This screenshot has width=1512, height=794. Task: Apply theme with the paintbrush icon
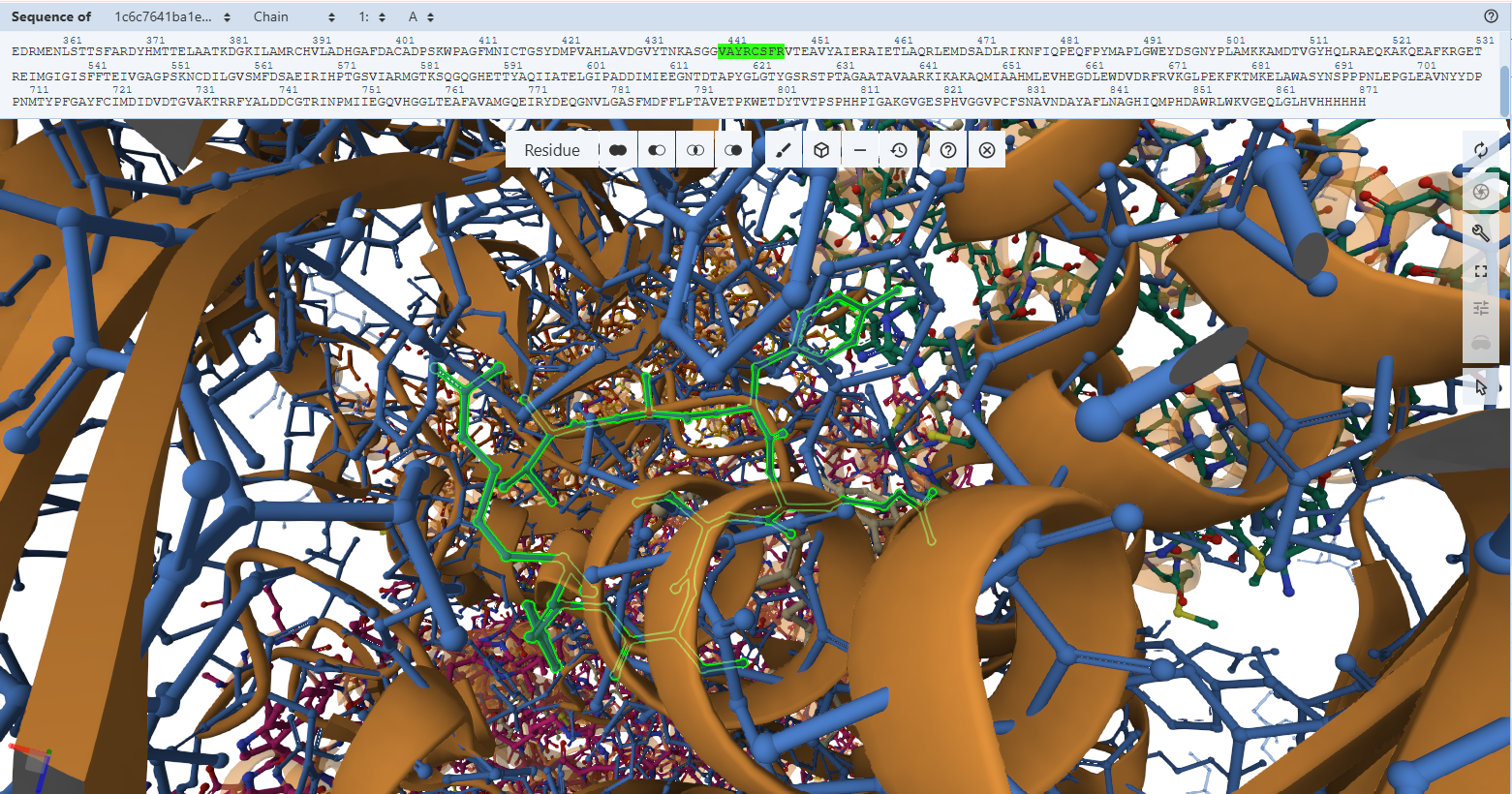(785, 150)
